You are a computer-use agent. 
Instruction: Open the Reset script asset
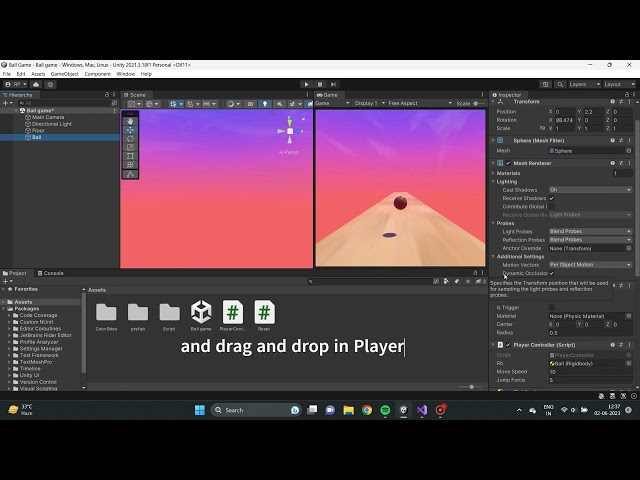point(264,316)
